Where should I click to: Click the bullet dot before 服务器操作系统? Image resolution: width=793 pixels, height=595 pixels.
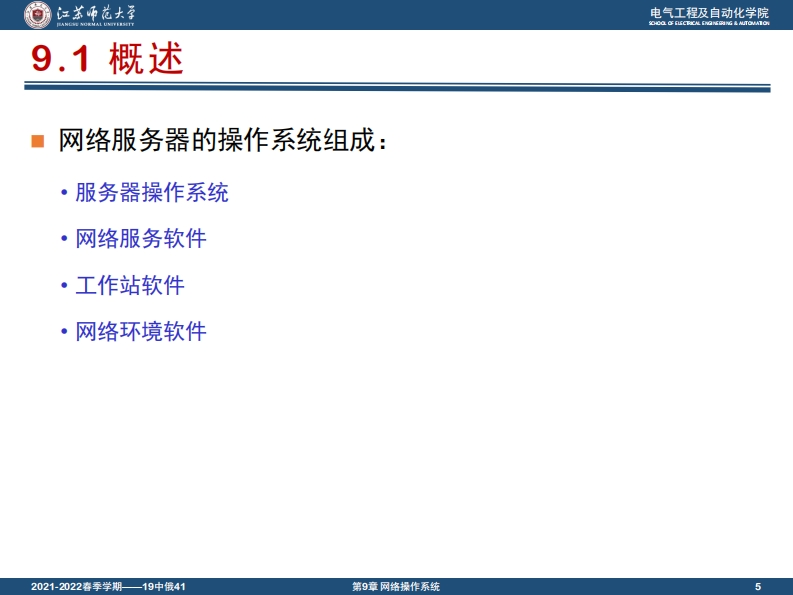point(65,193)
